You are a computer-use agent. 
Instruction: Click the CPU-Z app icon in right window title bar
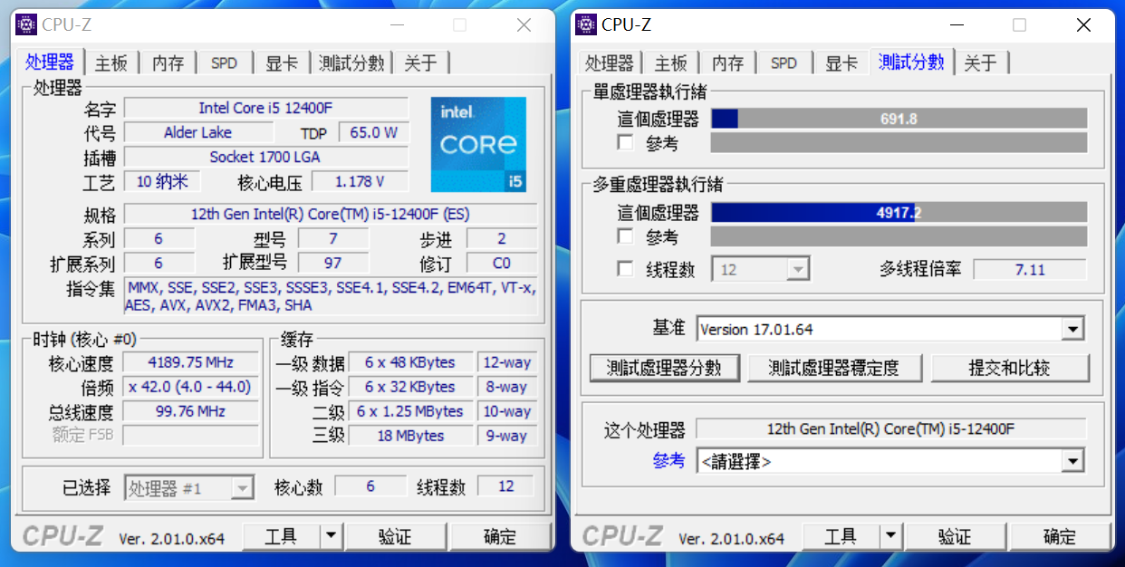586,24
